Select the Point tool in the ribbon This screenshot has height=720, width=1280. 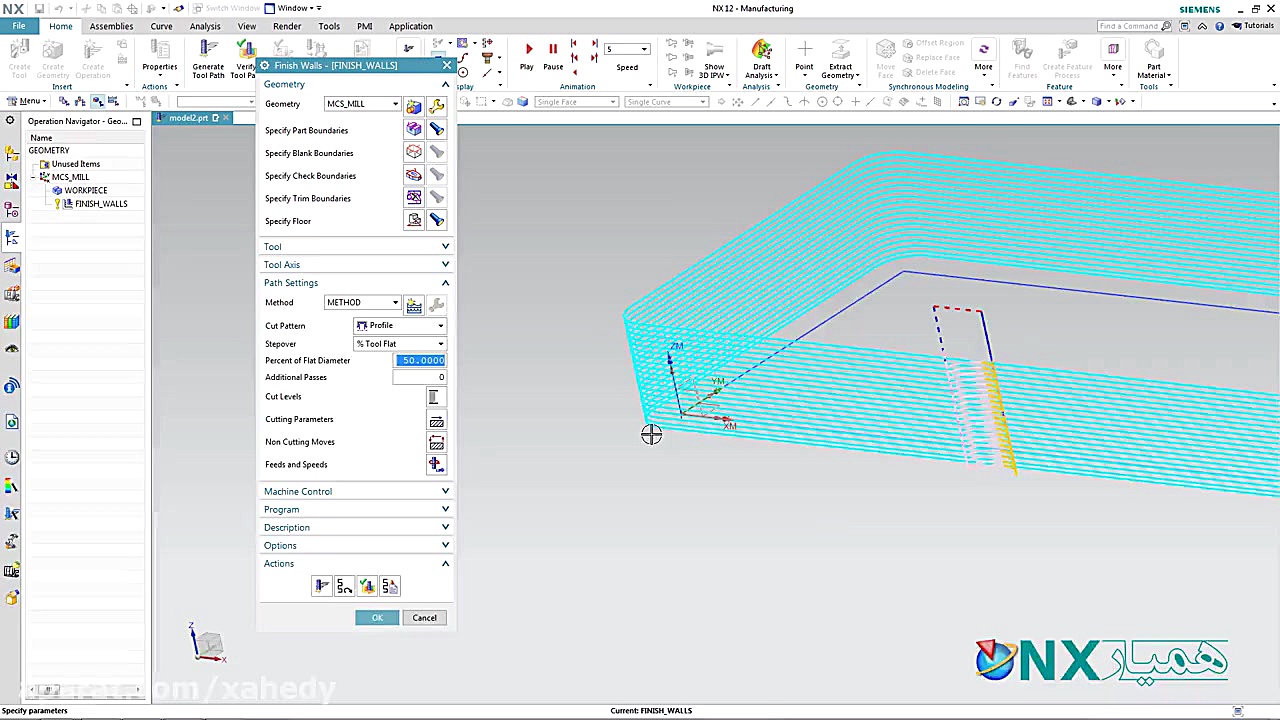(x=804, y=56)
